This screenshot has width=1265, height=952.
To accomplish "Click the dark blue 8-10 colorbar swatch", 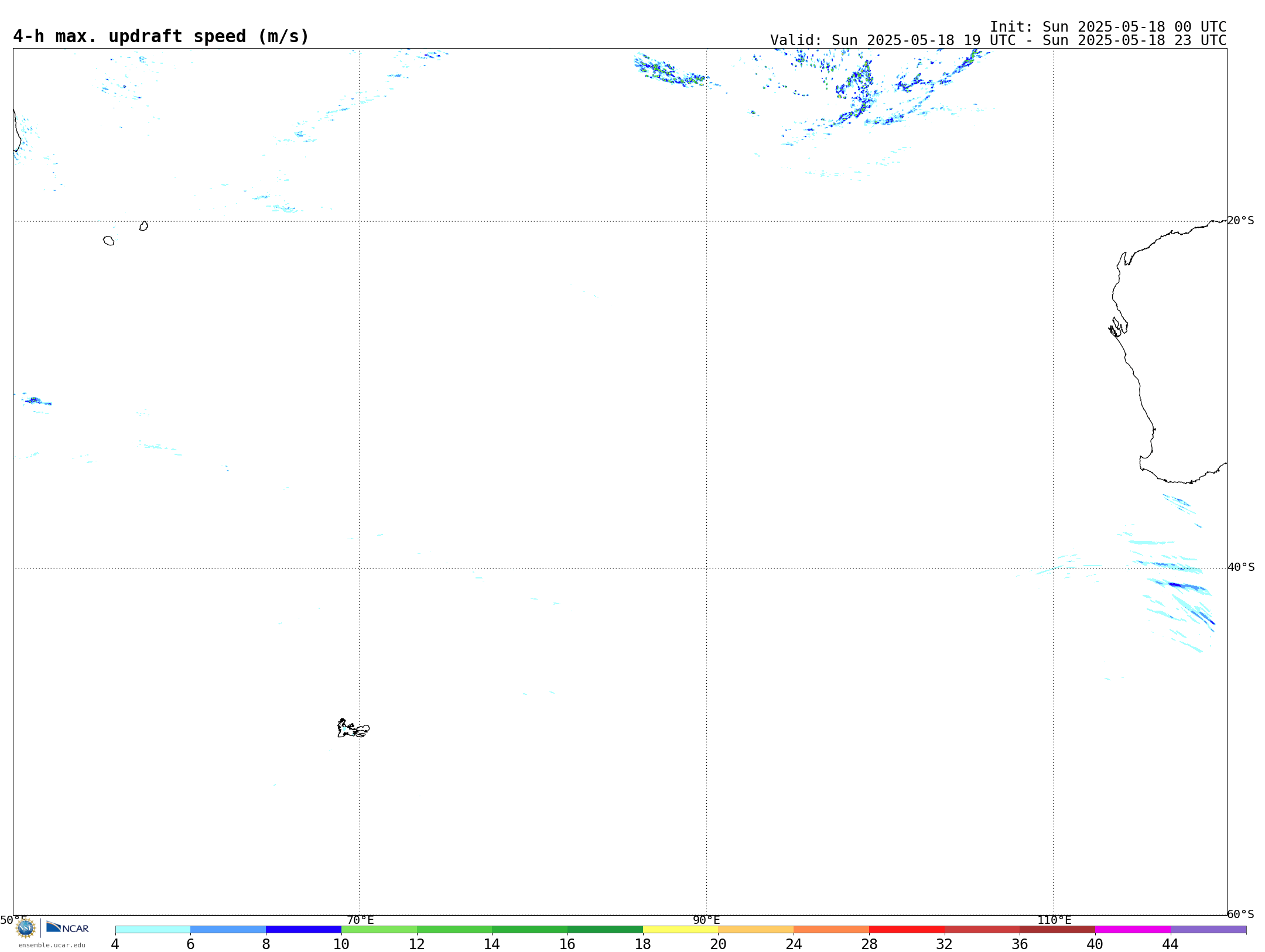I will [x=303, y=929].
